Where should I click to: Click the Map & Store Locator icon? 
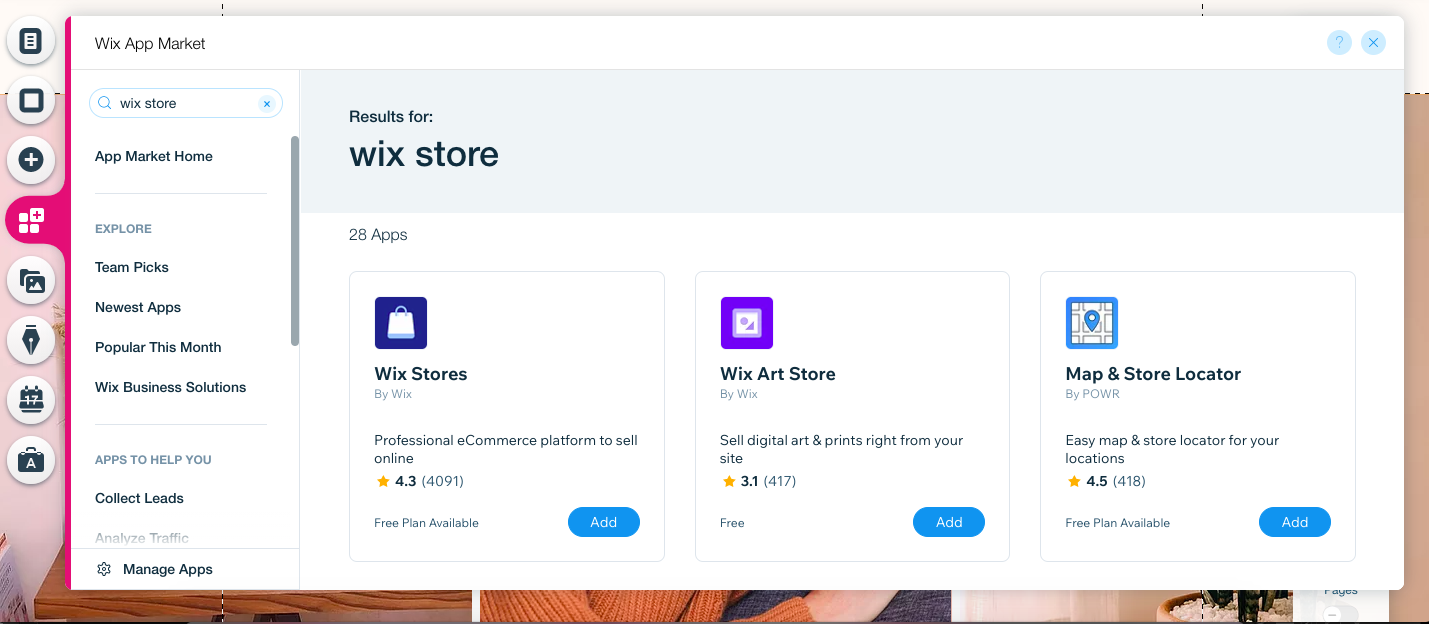(1092, 323)
